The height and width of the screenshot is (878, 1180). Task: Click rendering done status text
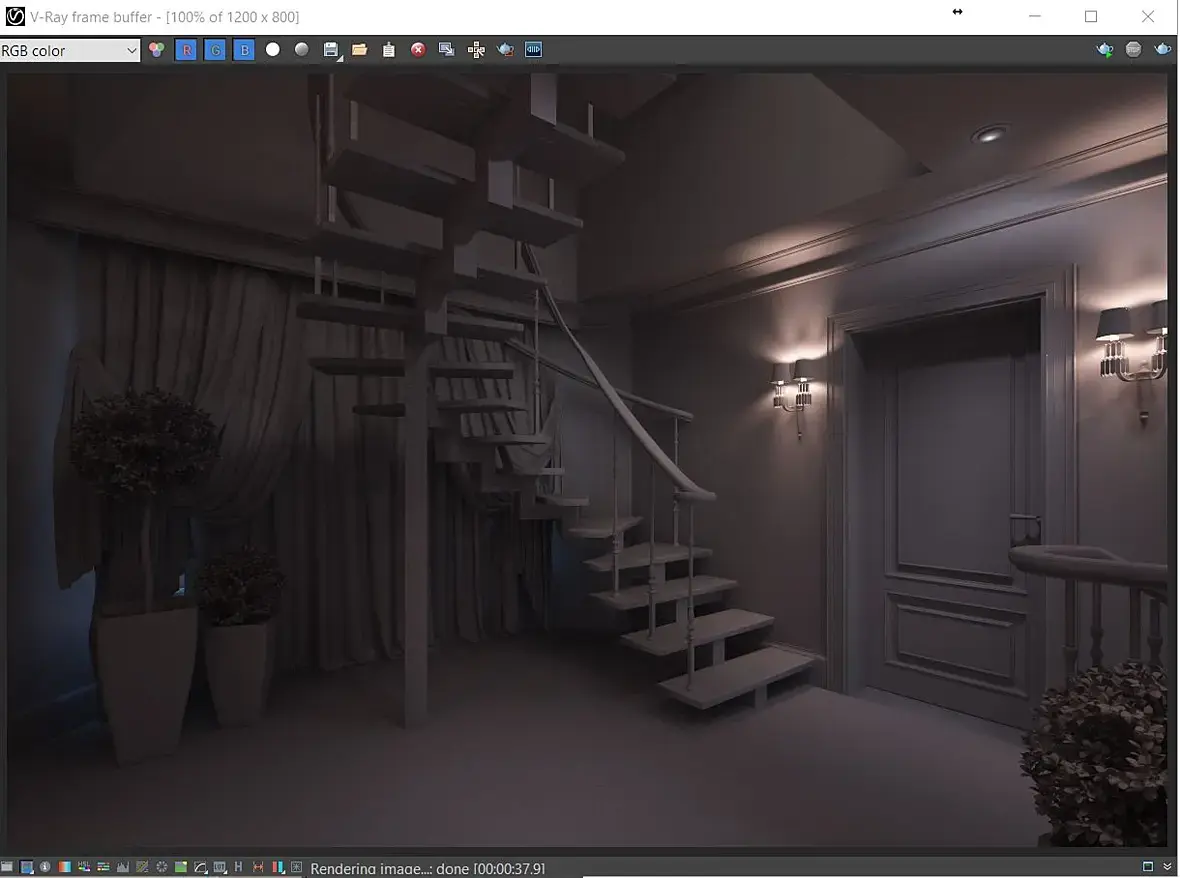coord(427,868)
